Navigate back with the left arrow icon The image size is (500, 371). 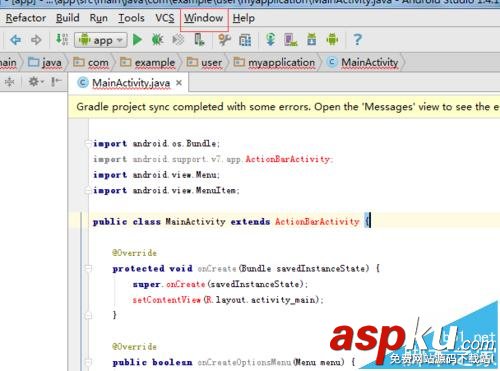(15, 40)
